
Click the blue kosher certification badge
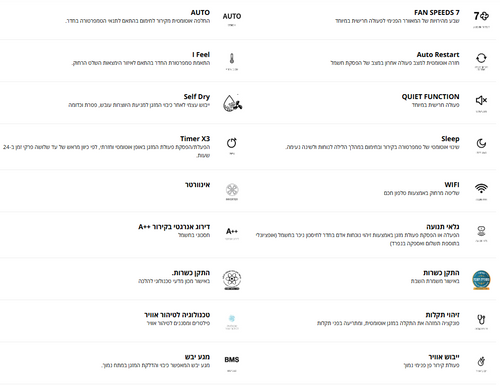click(481, 280)
